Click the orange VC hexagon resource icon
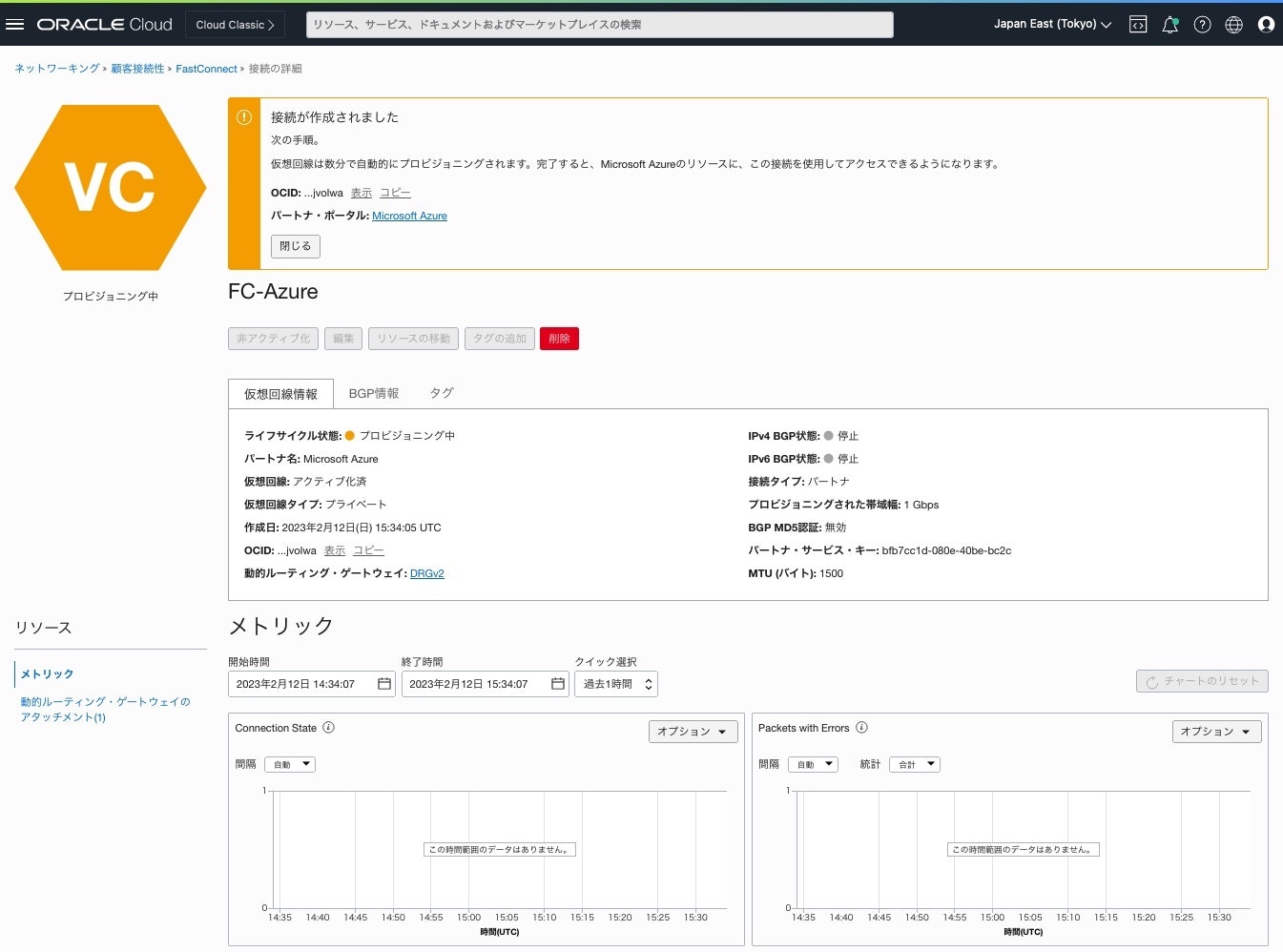1283x952 pixels. [111, 187]
